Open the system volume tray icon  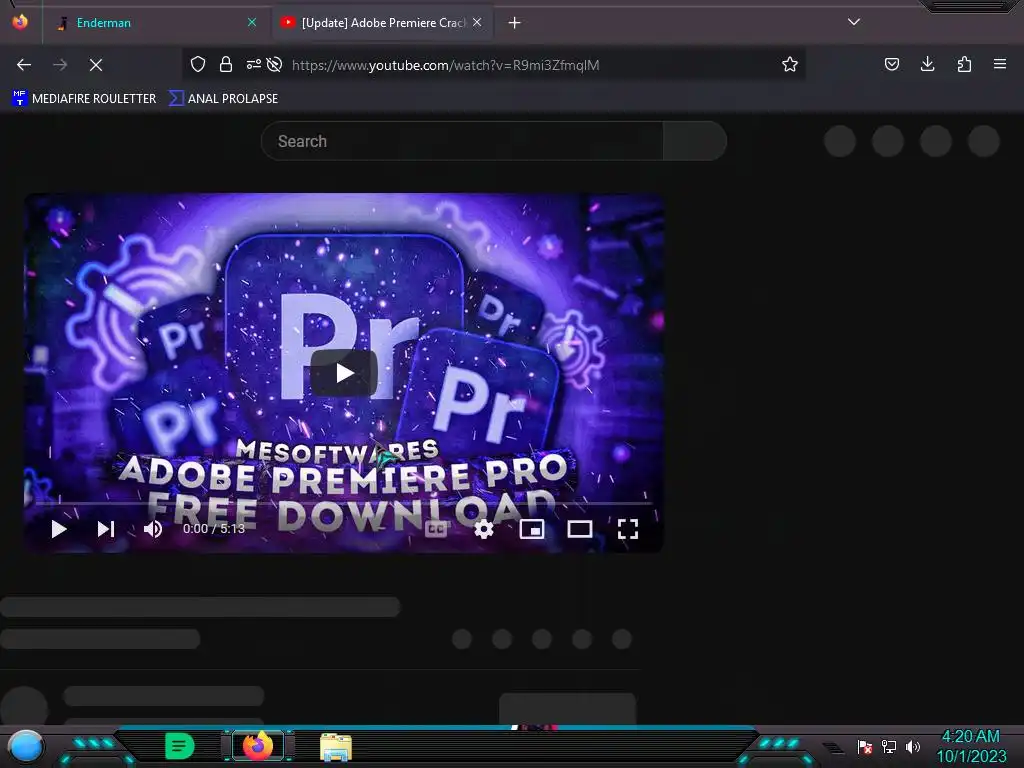pyautogui.click(x=912, y=746)
